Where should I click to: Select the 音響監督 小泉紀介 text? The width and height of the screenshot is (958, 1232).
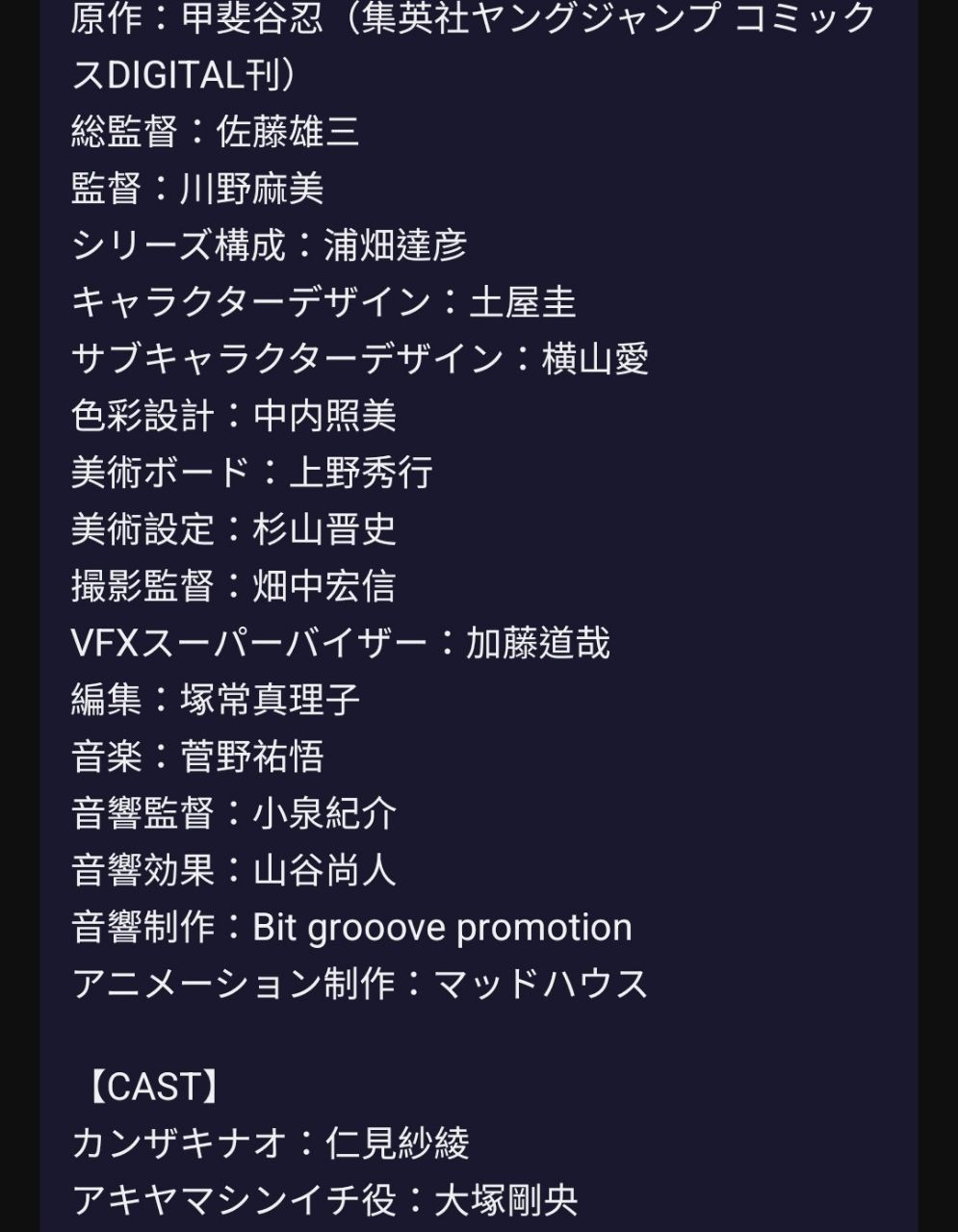click(x=234, y=813)
